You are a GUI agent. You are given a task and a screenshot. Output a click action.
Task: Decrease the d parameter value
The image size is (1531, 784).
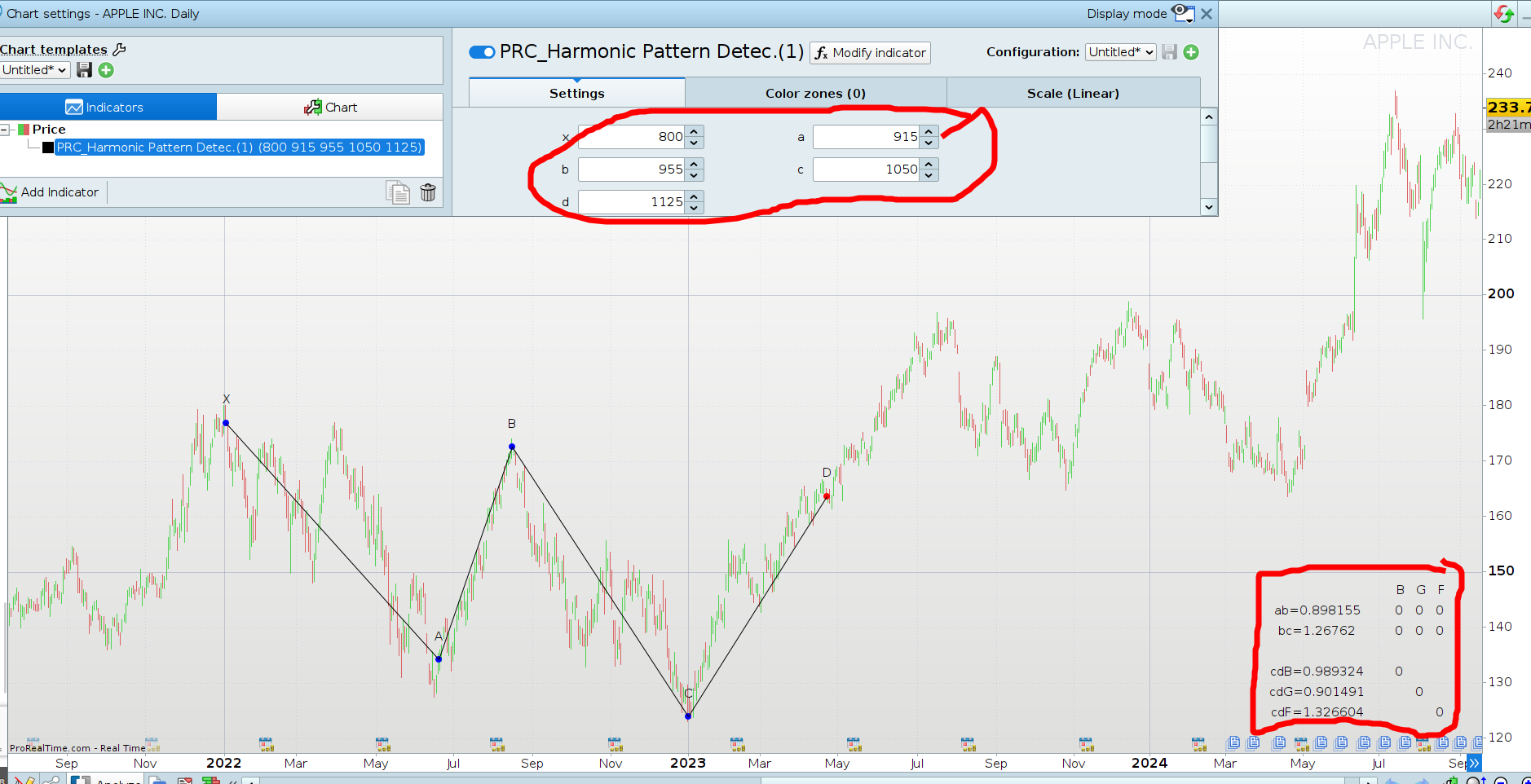[694, 208]
